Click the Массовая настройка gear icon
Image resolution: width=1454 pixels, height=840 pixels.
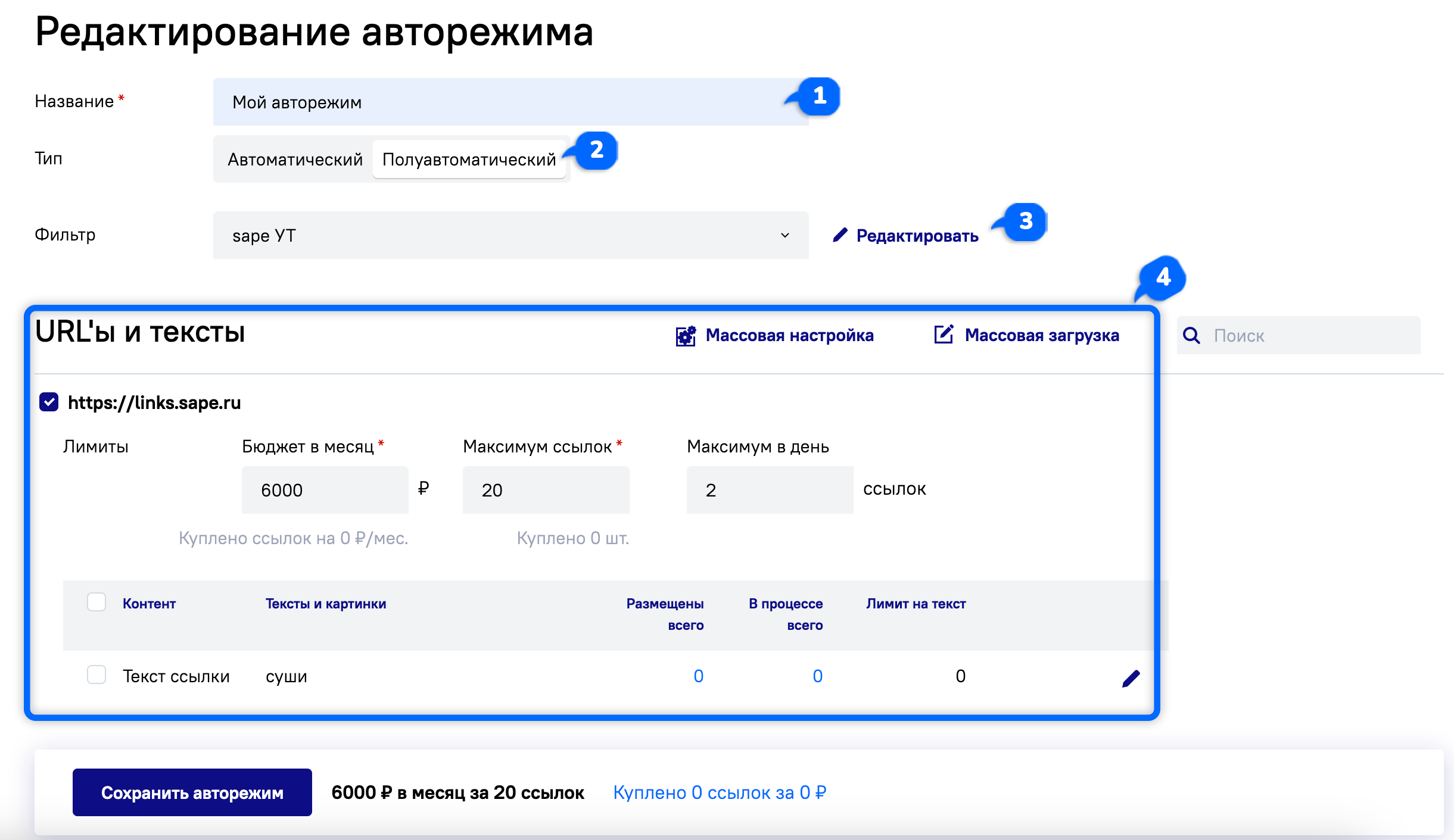pyautogui.click(x=686, y=336)
